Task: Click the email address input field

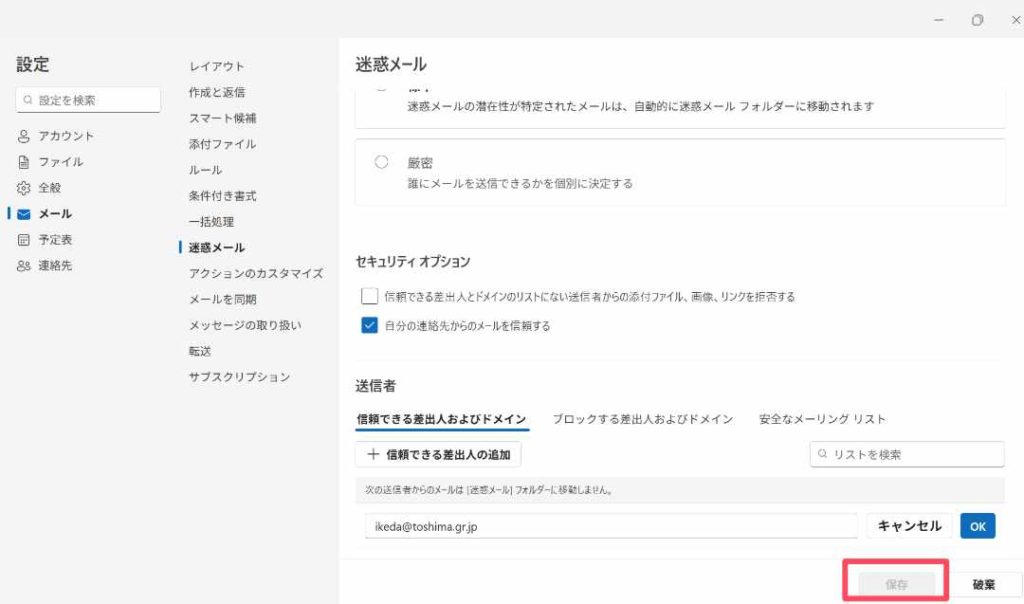Action: [x=610, y=526]
